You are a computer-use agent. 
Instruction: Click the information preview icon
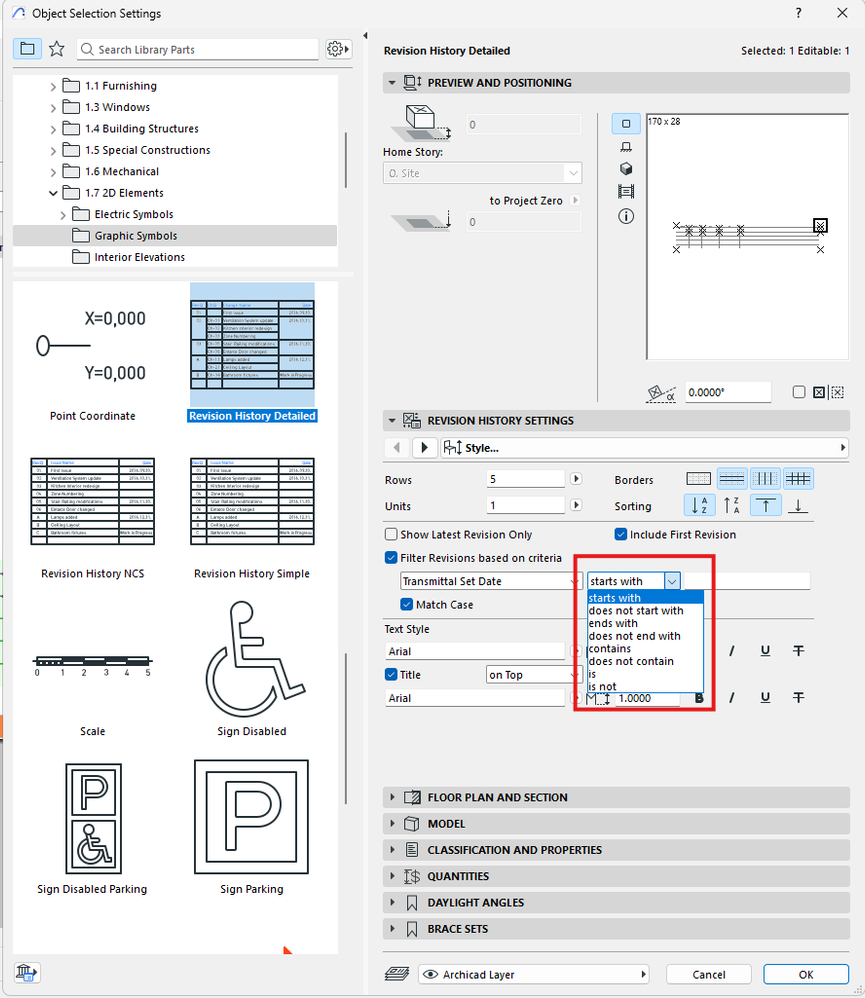(626, 216)
